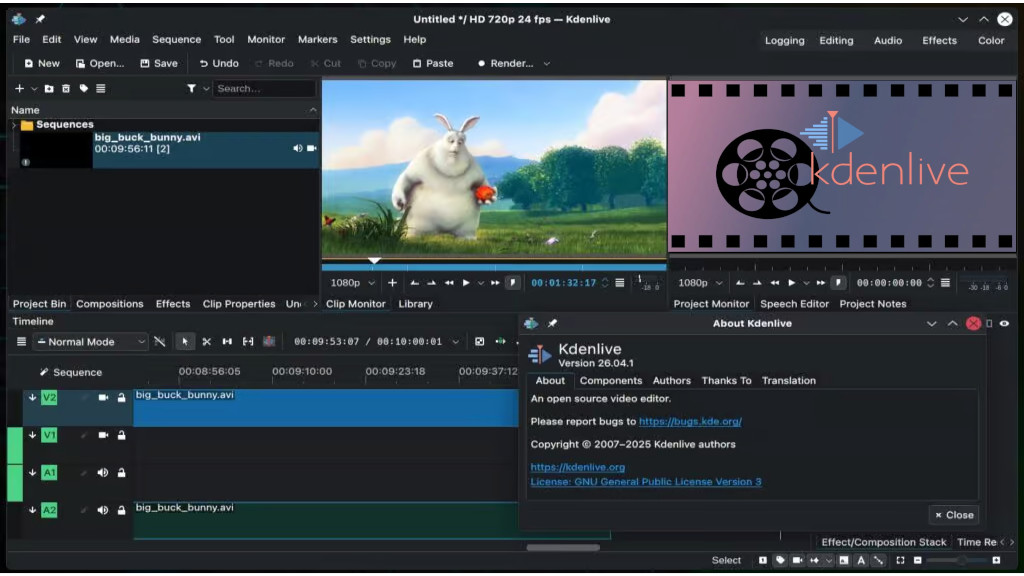Hide video on track V2 camera icon
The image size is (1024, 576).
point(103,397)
